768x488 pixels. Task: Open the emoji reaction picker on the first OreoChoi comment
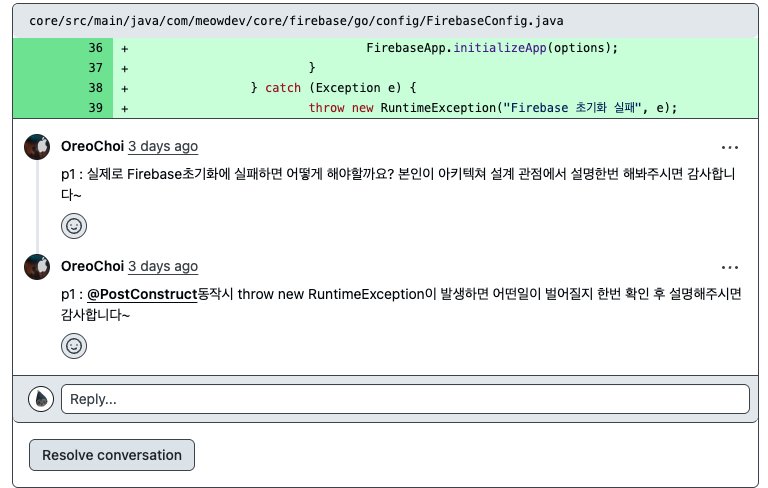[x=74, y=226]
